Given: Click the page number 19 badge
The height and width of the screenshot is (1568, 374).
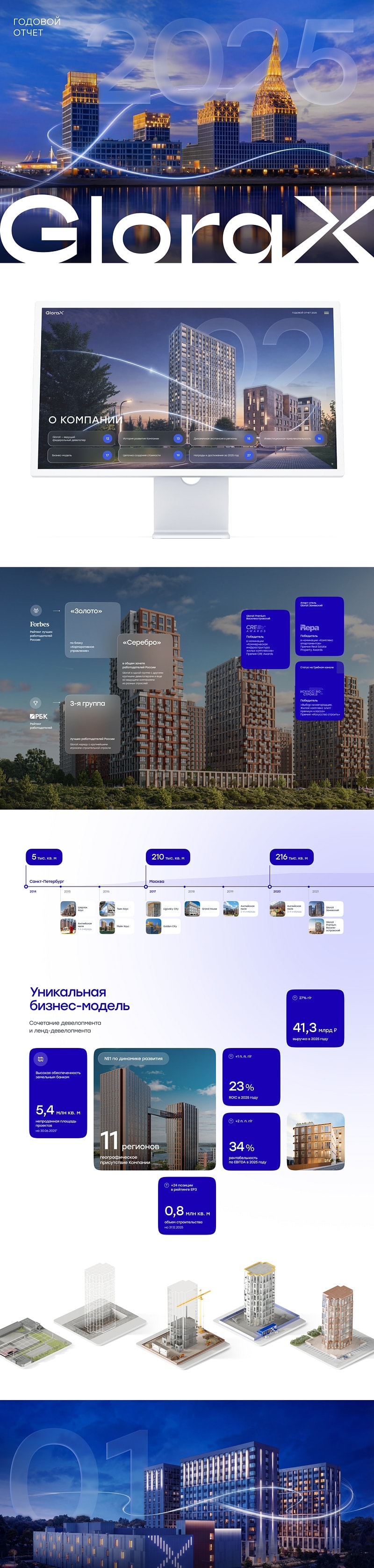Looking at the screenshot, I should click(x=178, y=455).
